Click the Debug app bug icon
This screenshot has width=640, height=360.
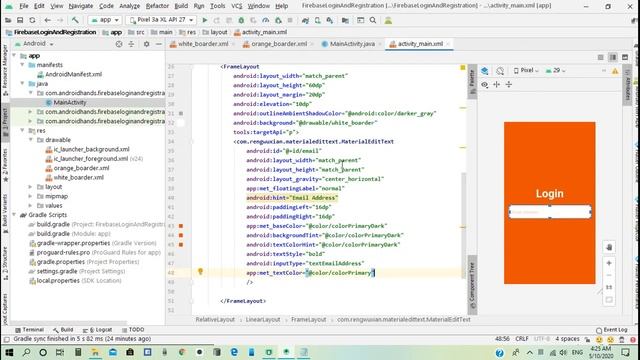click(241, 20)
